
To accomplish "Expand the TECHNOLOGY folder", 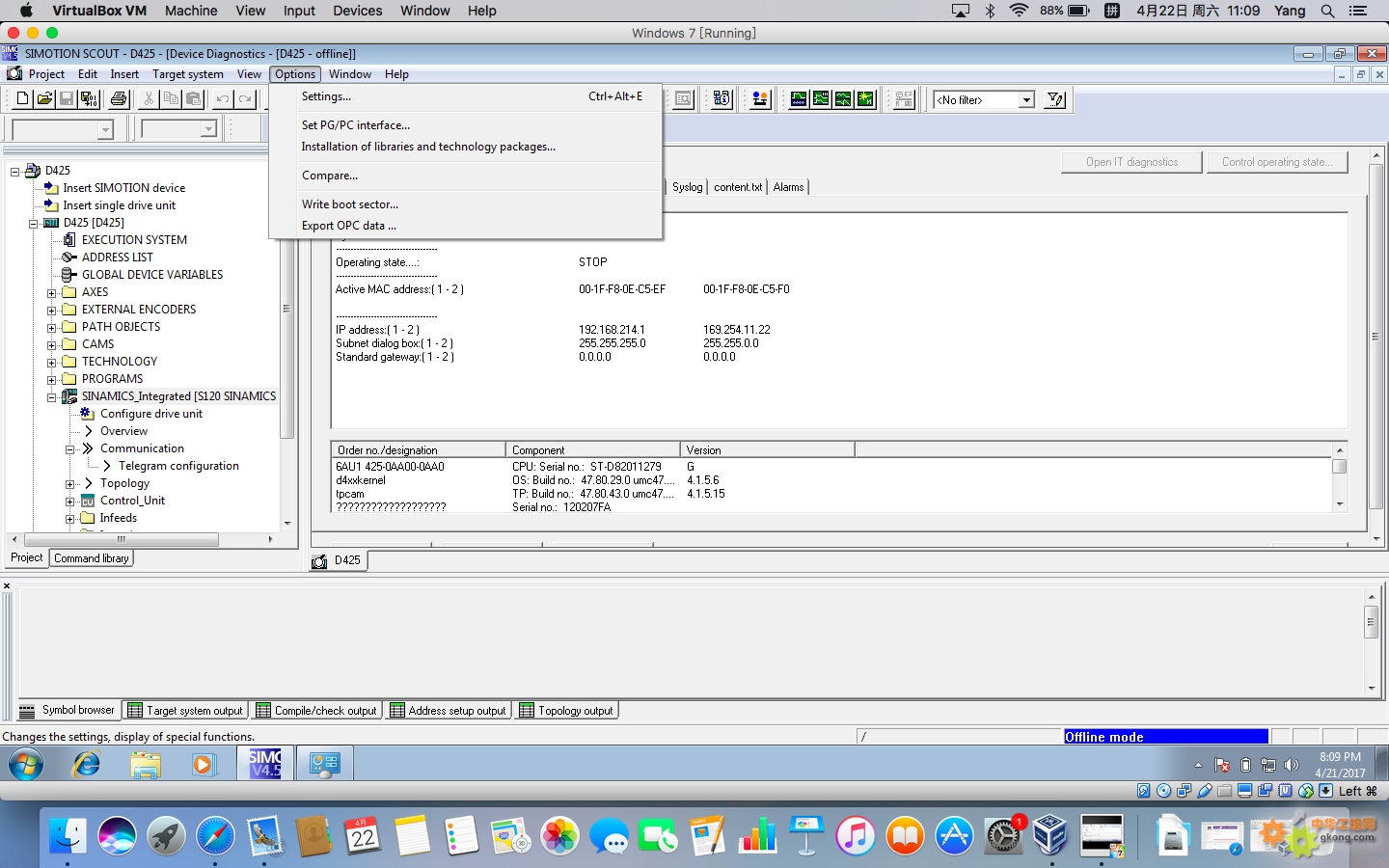I will pos(52,362).
